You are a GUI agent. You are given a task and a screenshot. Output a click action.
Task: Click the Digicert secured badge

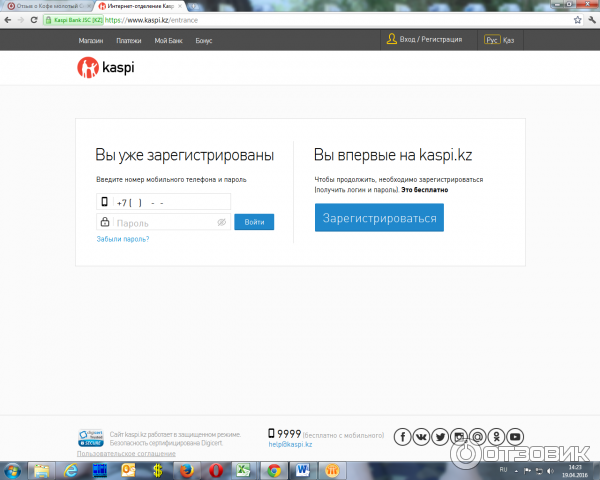[x=91, y=437]
